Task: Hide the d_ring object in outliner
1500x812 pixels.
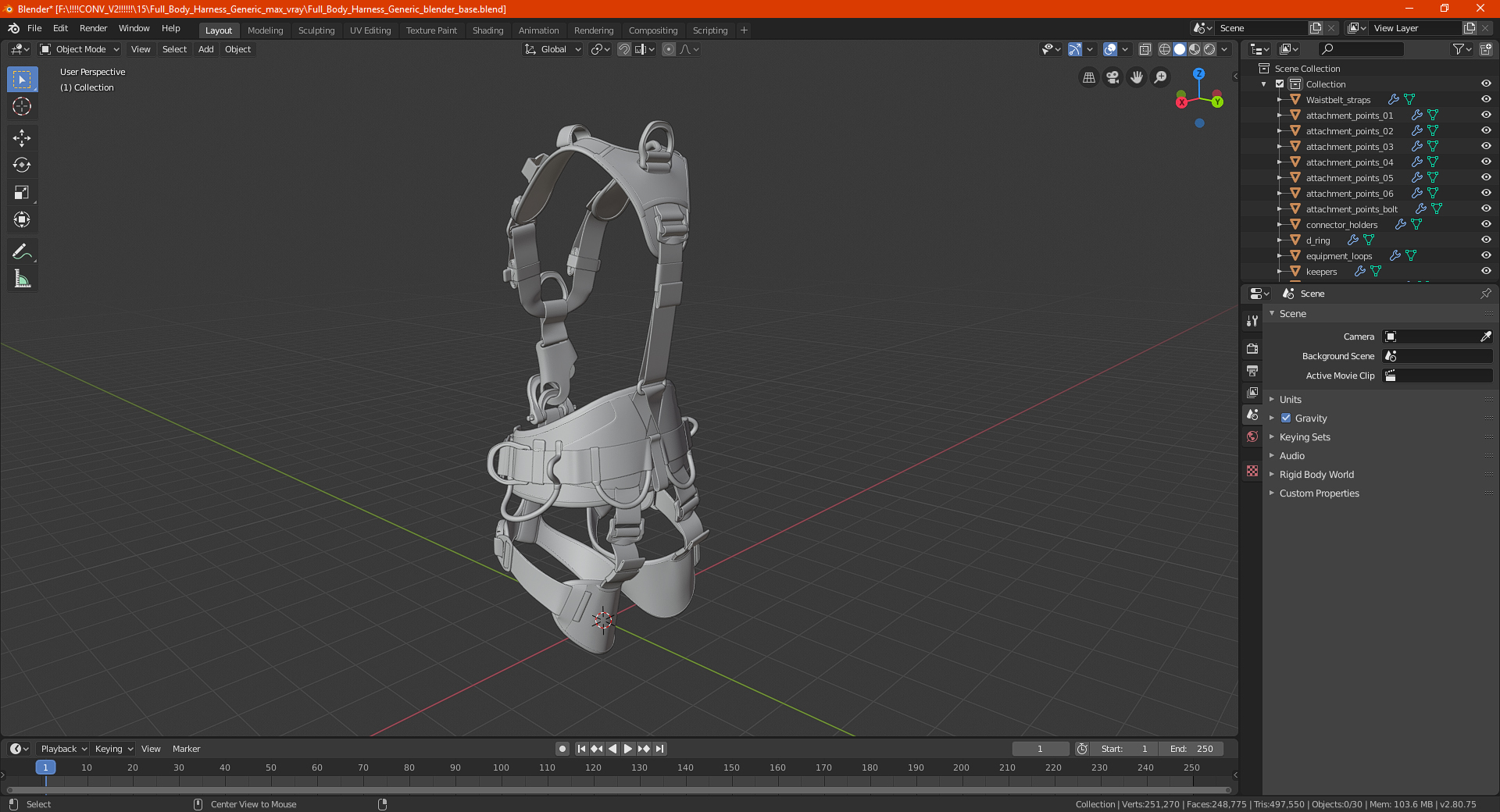Action: click(1486, 240)
